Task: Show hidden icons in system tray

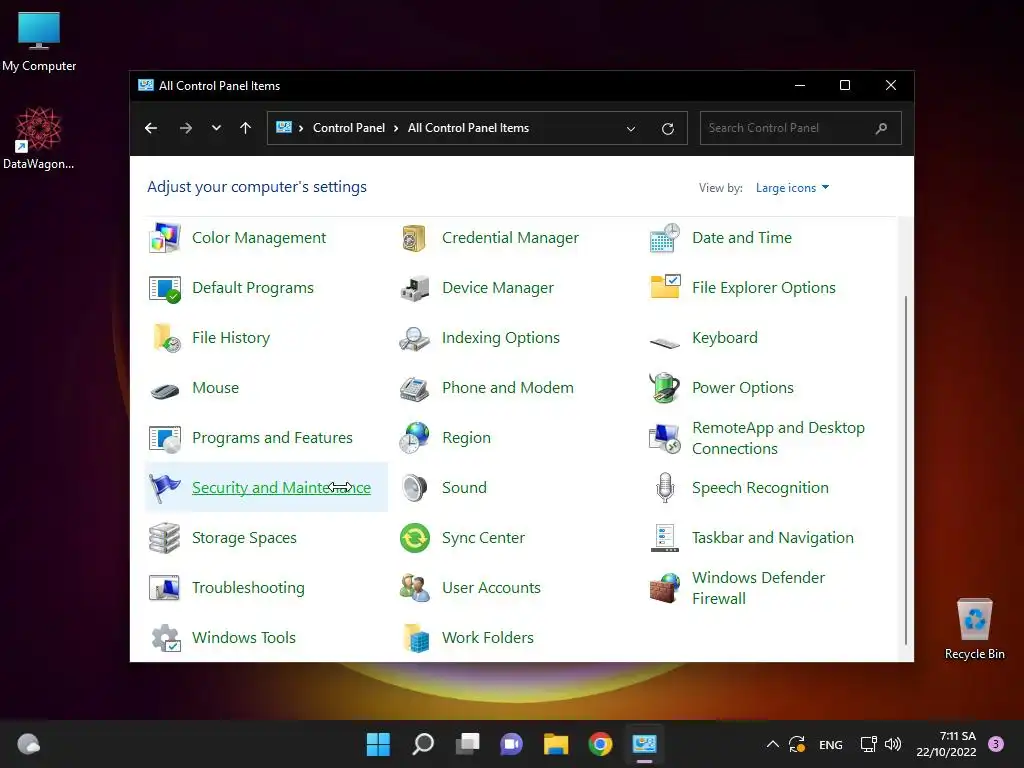Action: pos(773,744)
